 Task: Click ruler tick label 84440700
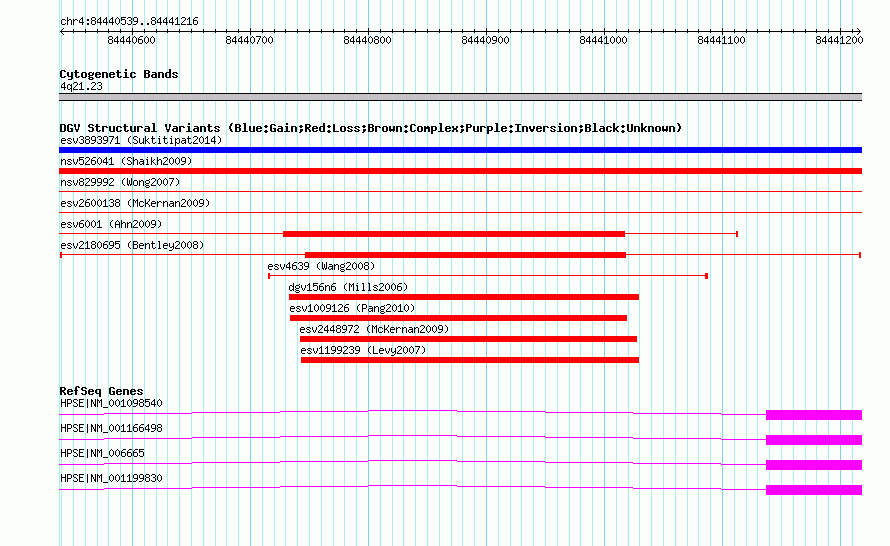[249, 40]
